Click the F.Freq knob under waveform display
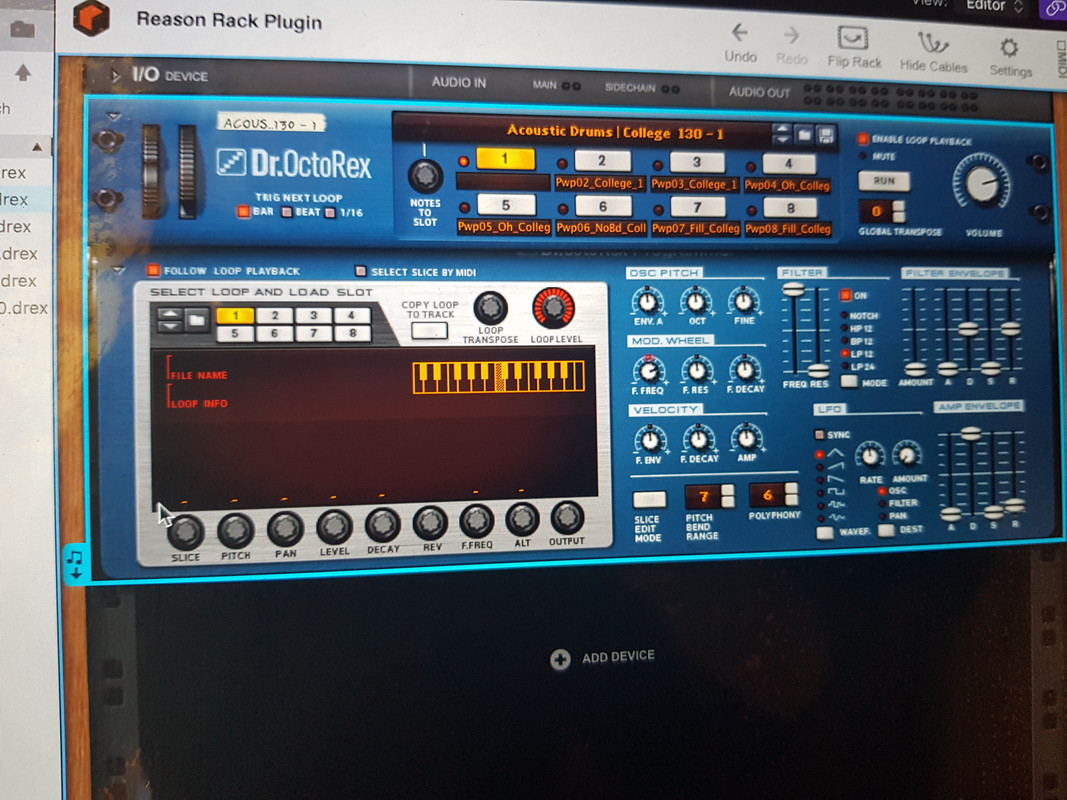The image size is (1067, 800). tap(476, 522)
